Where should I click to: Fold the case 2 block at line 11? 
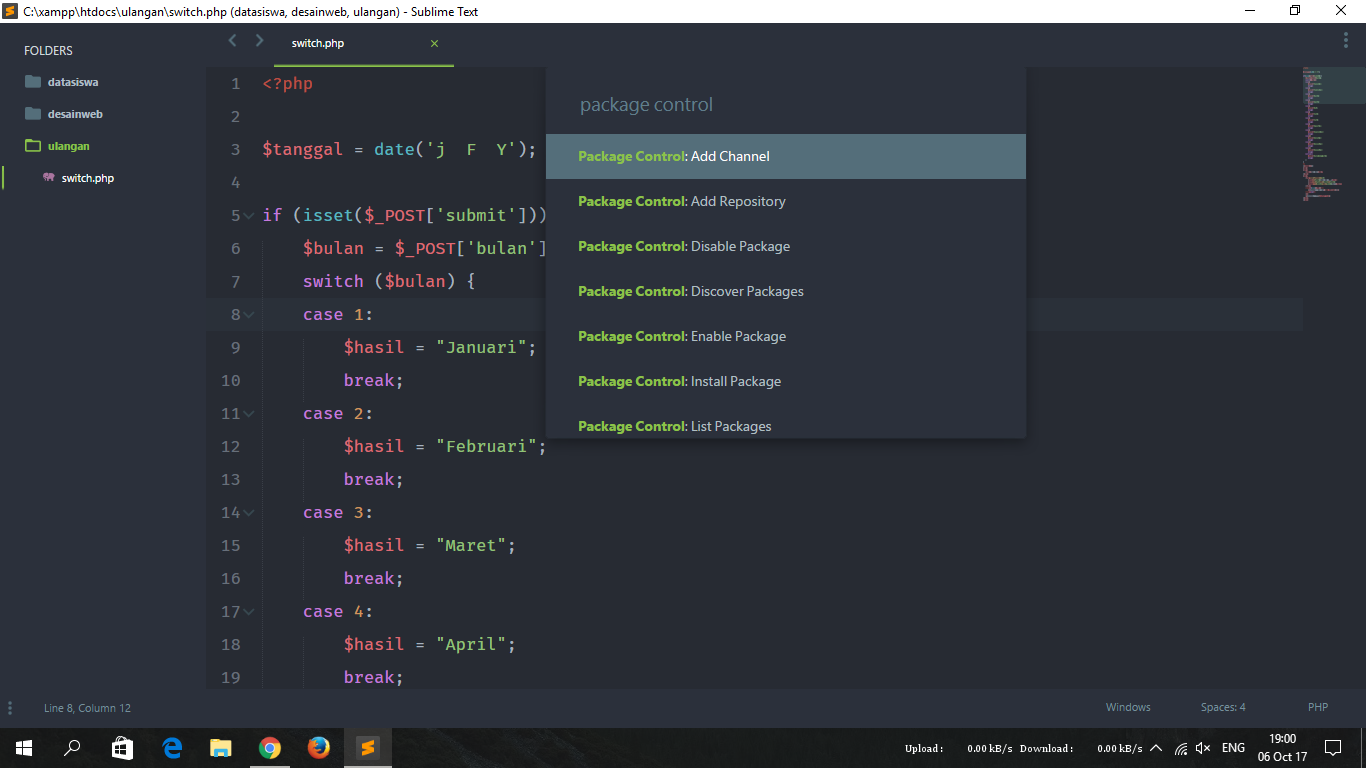pyautogui.click(x=249, y=414)
